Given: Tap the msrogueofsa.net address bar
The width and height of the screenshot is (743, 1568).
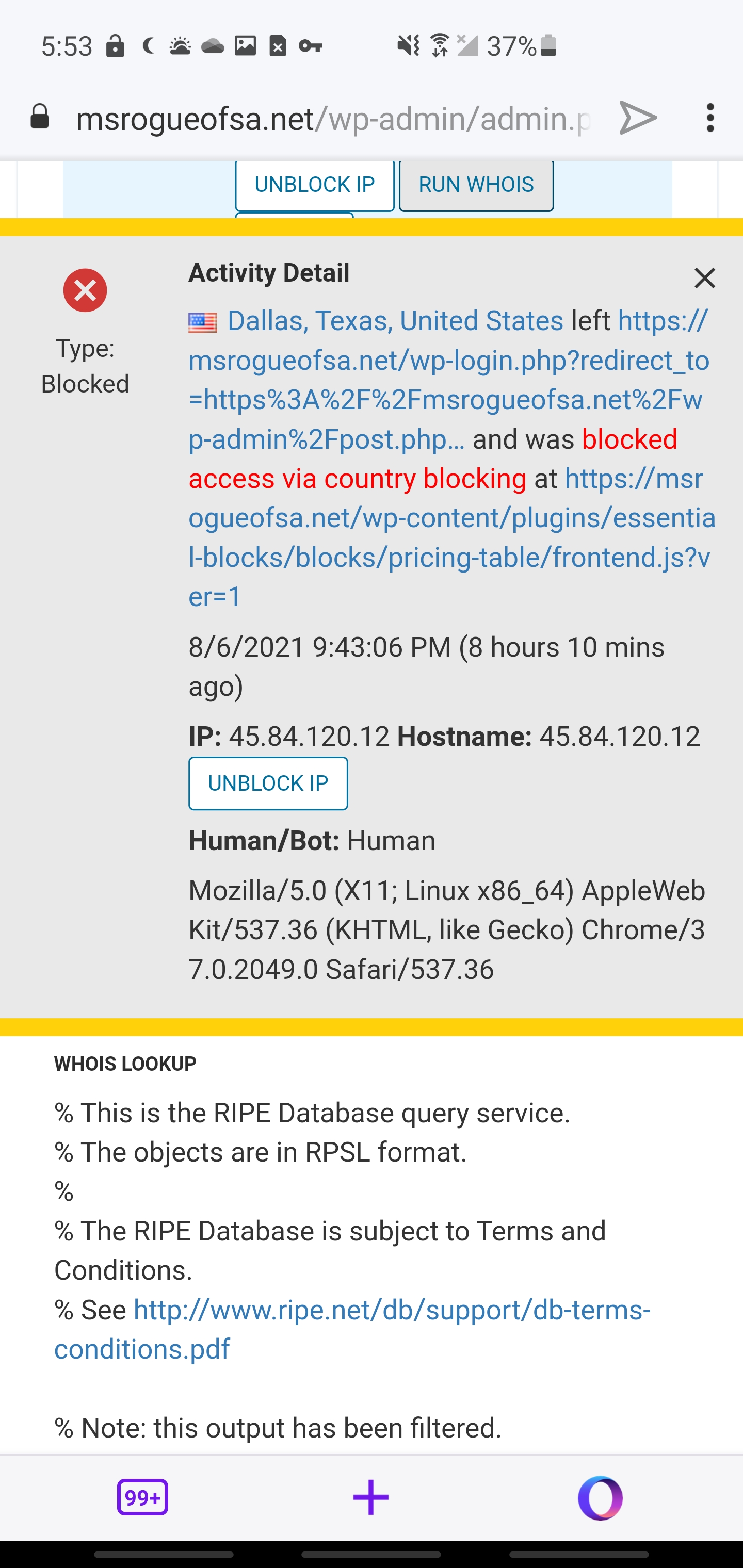Looking at the screenshot, I should (332, 118).
